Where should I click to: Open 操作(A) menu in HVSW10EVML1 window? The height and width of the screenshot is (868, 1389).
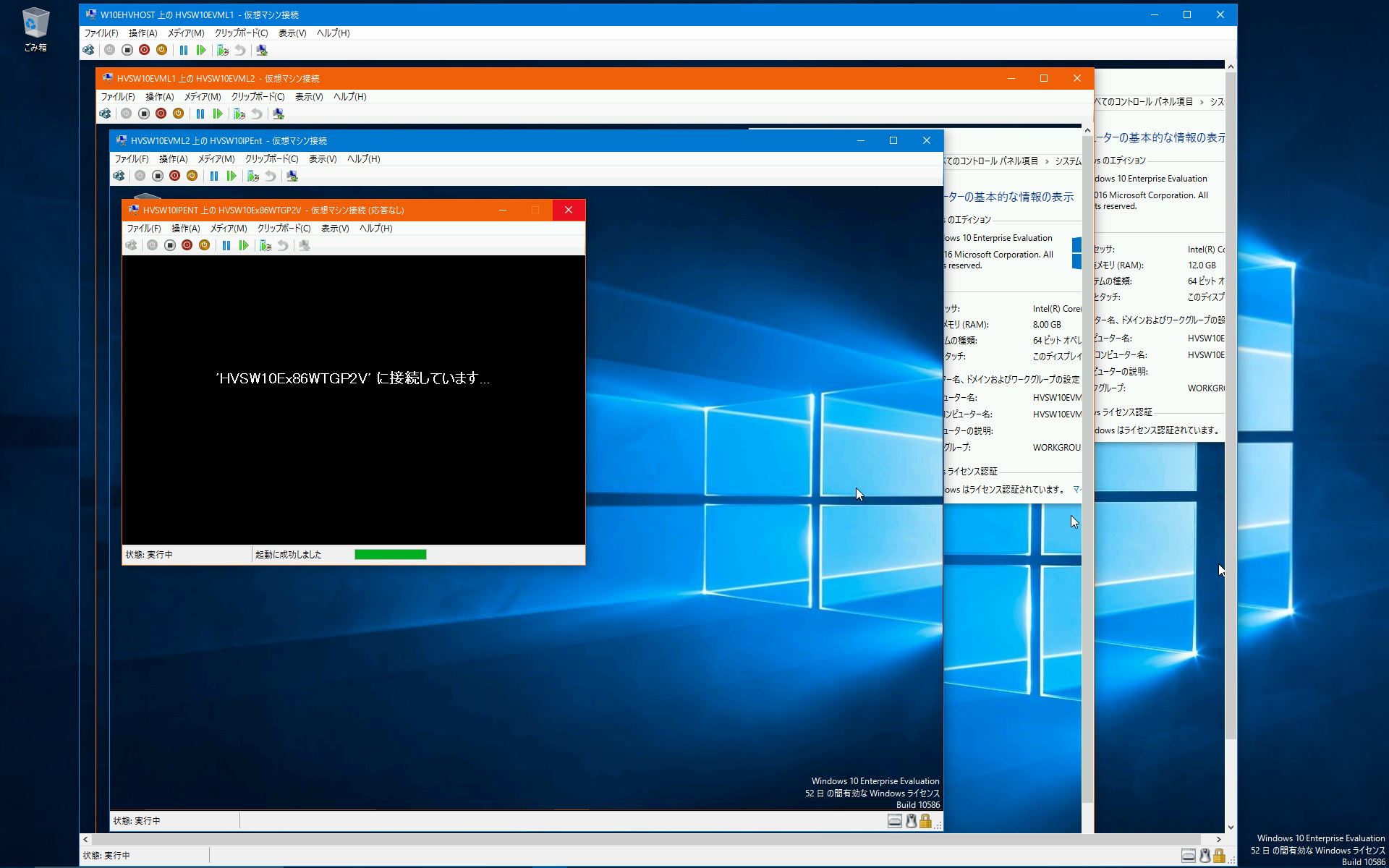coord(143,33)
